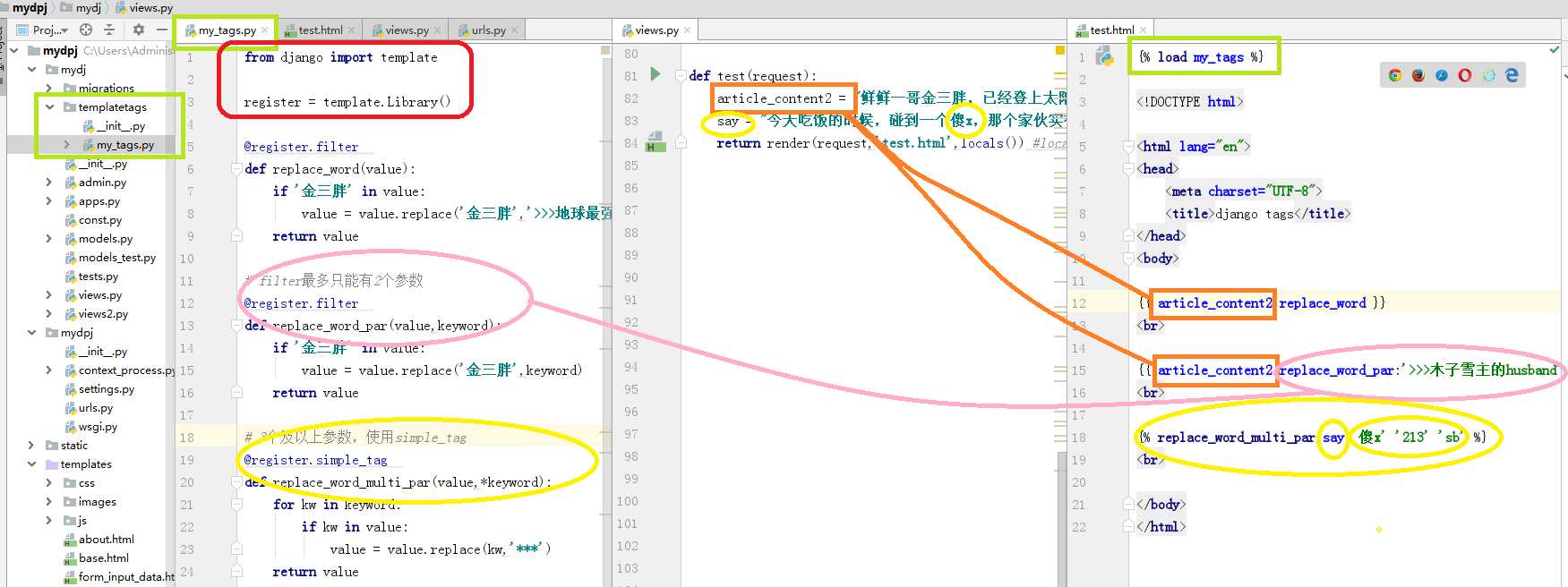Open models.py from project tree
The image size is (1568, 587).
point(99,238)
